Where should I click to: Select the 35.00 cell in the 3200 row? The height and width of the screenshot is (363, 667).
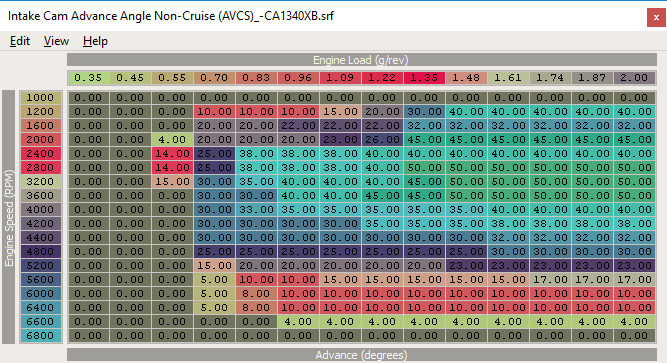(256, 182)
